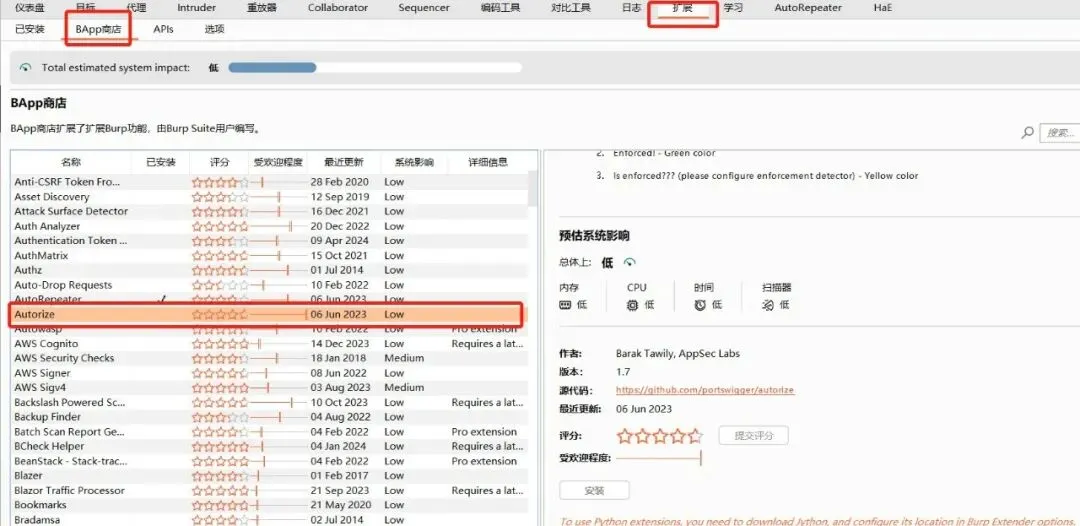Open the github.com/portswigger/autorize link

[x=705, y=390]
